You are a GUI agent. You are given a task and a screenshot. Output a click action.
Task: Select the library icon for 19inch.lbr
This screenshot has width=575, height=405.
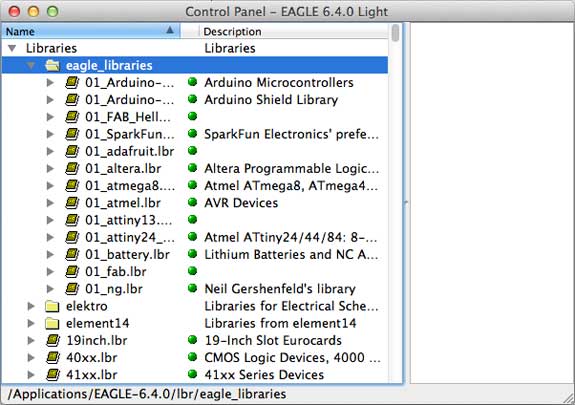(53, 340)
